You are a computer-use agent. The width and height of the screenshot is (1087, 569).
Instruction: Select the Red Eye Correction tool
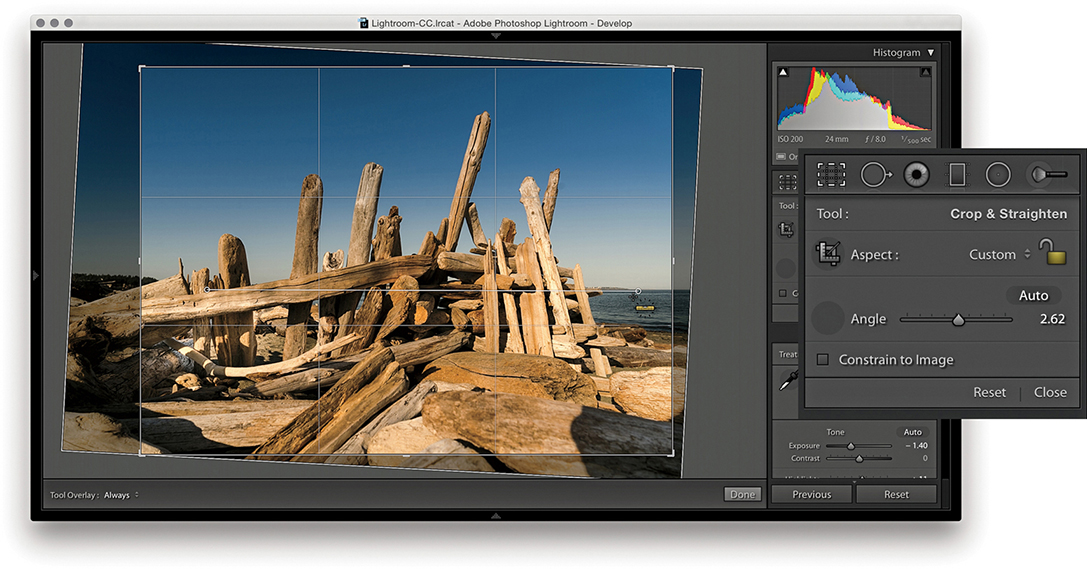coord(916,174)
